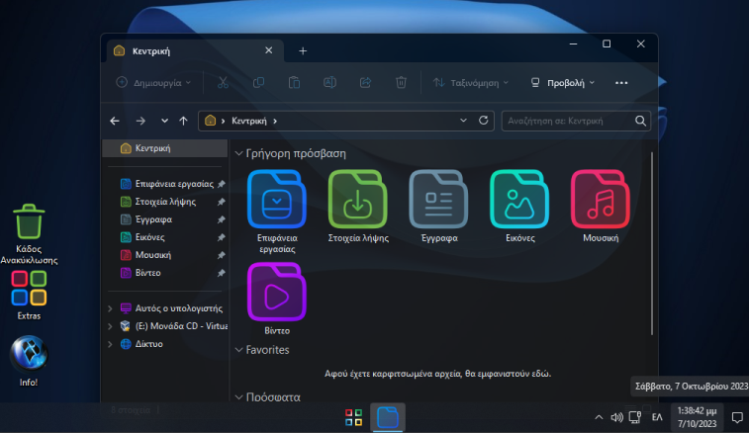Open the green Στοιχεία λήψης folder icon
This screenshot has height=433, width=749.
pos(357,199)
